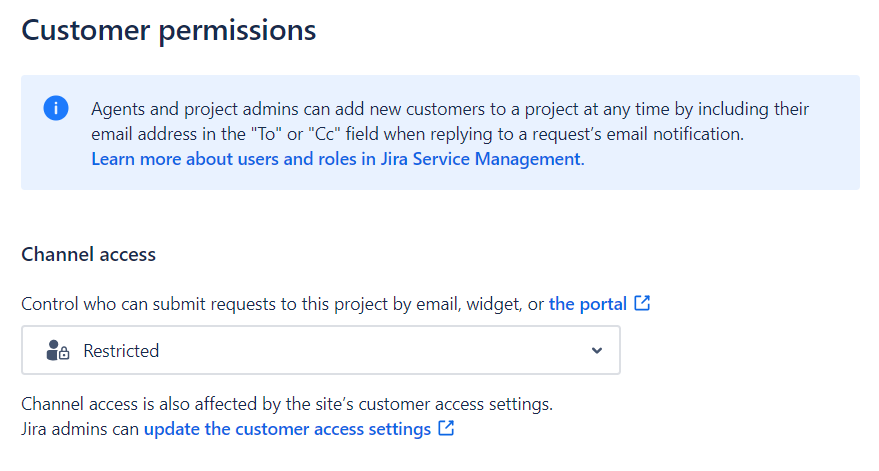Viewport: 879px width, 471px height.
Task: Click external-link icon beside the portal
Action: click(642, 303)
